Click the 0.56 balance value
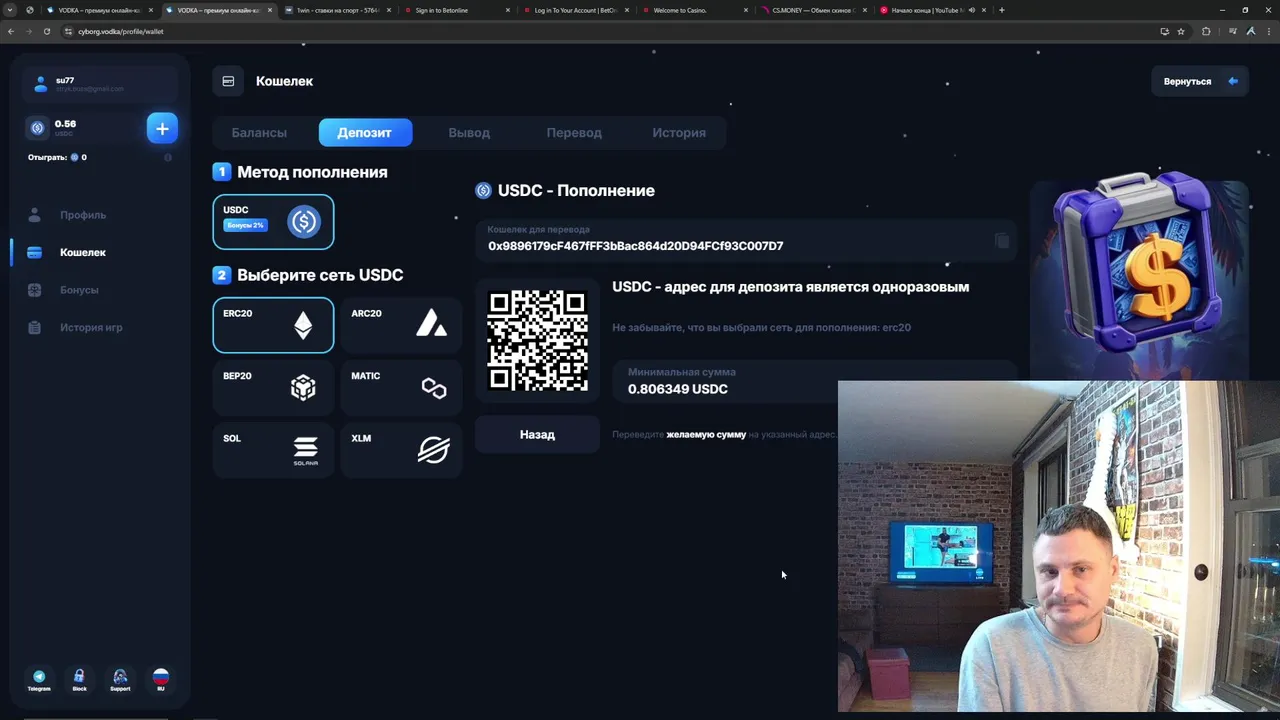Viewport: 1280px width, 720px height. coord(65,124)
